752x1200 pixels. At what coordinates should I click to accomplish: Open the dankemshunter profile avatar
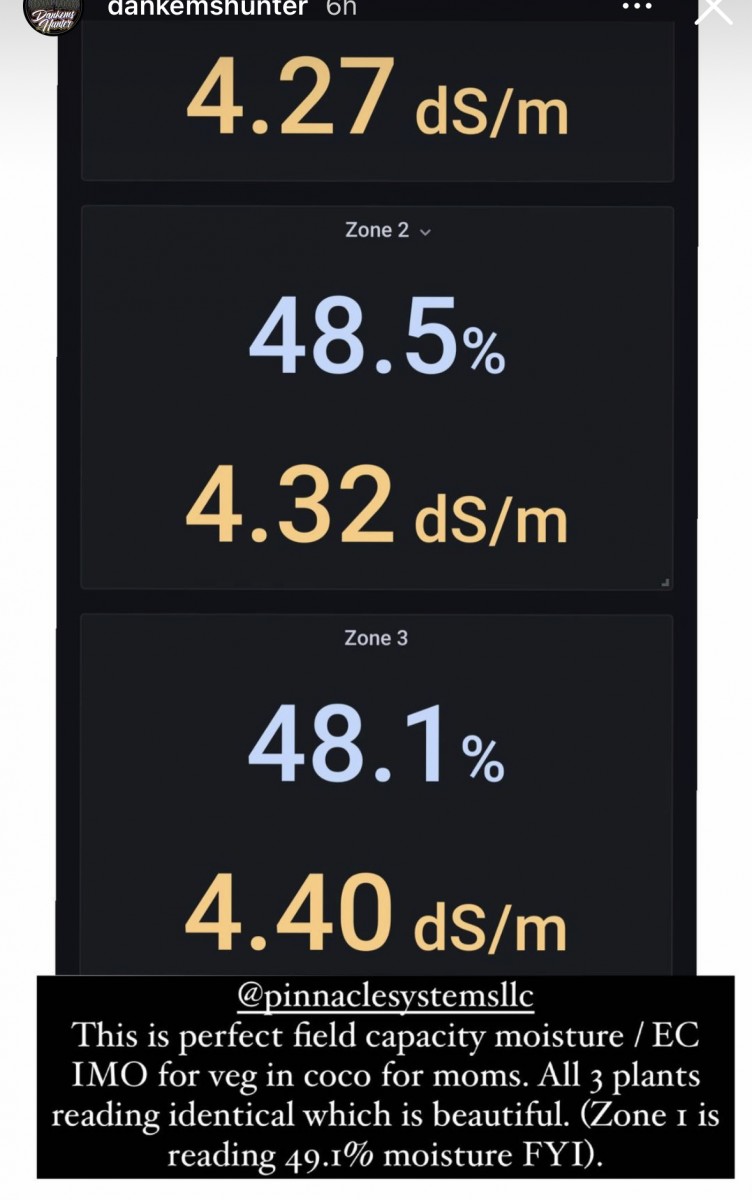click(49, 14)
